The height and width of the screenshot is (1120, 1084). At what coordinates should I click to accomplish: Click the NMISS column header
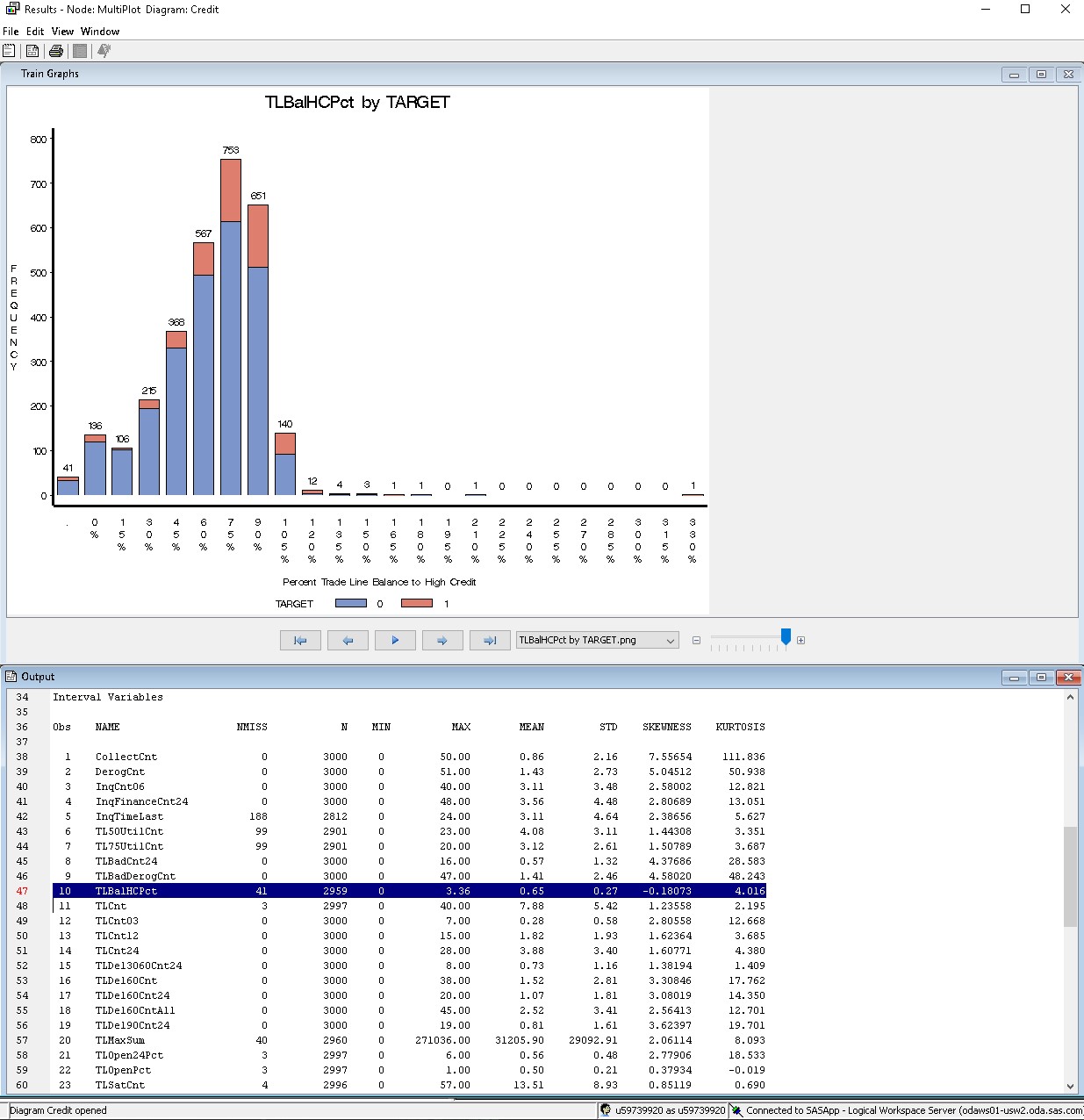pyautogui.click(x=252, y=727)
